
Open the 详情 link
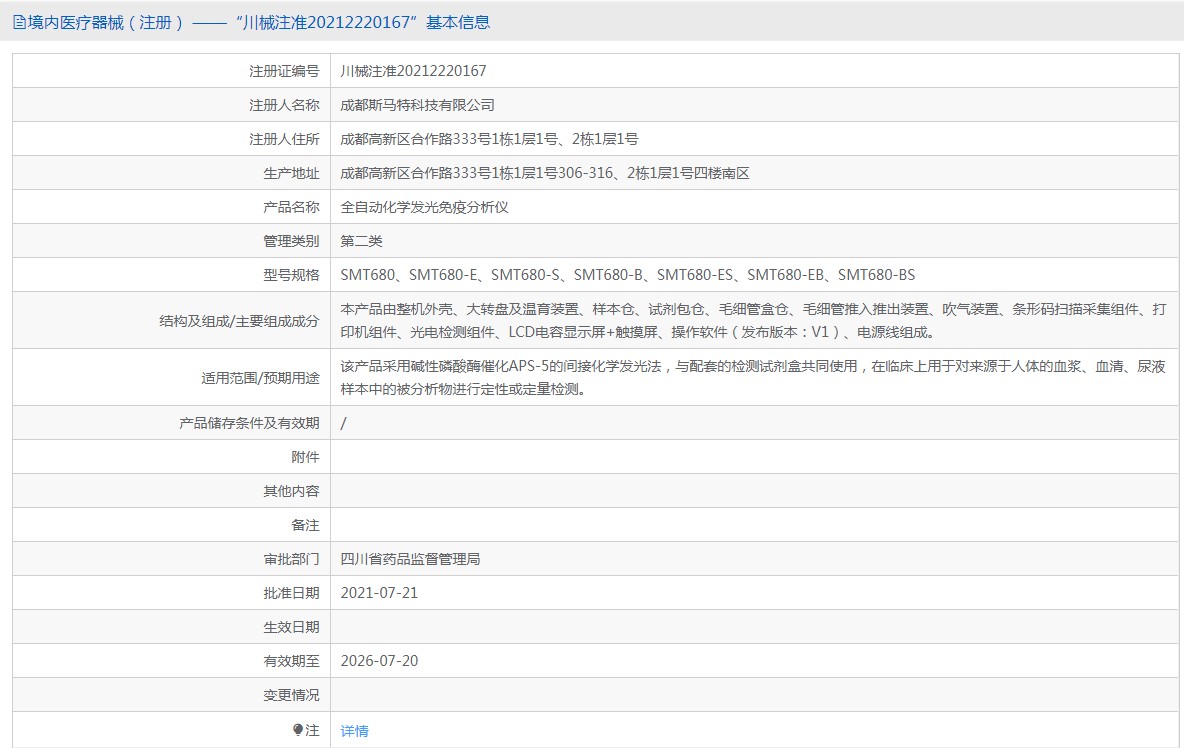355,729
